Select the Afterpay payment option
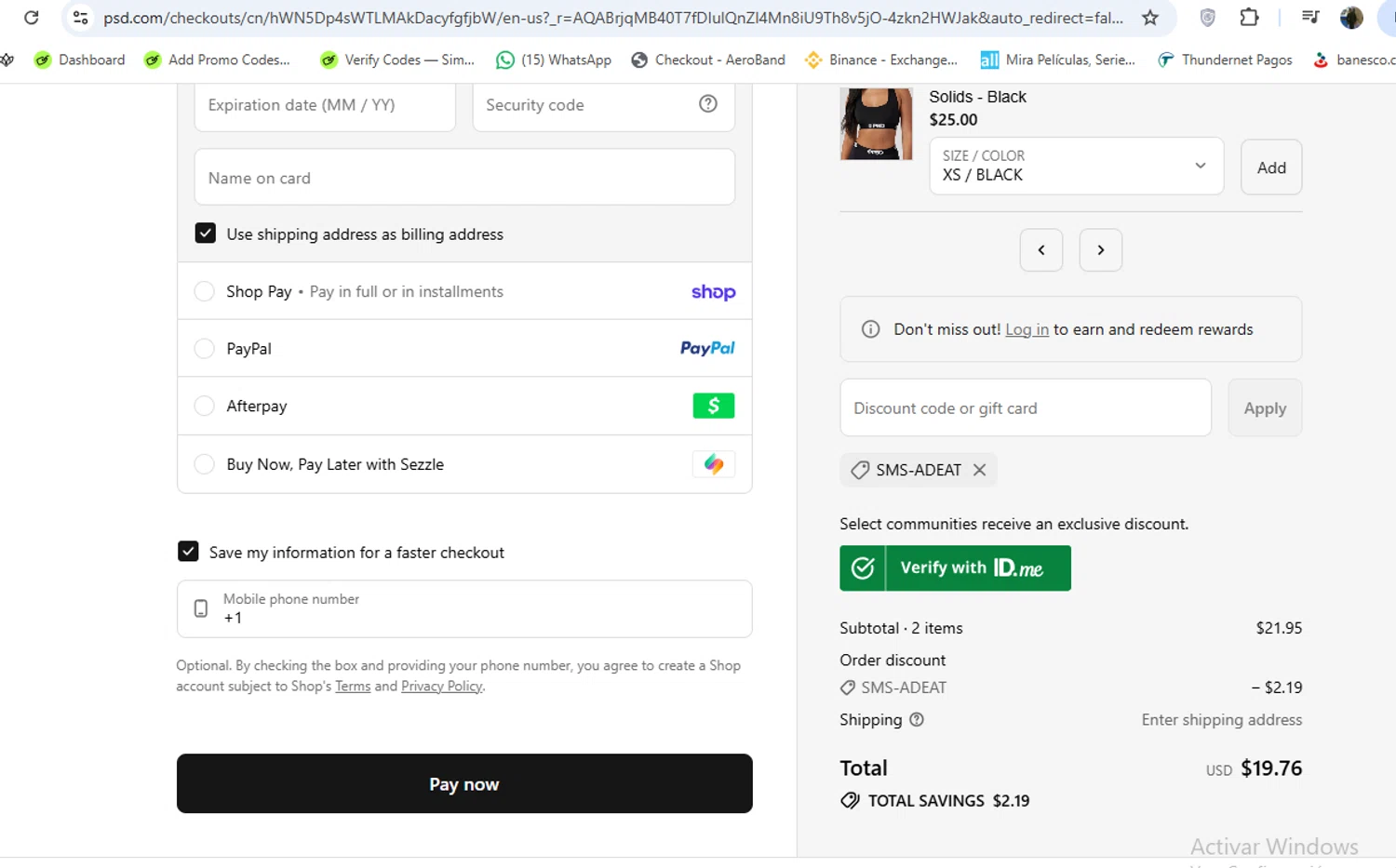The height and width of the screenshot is (868, 1396). coord(204,406)
